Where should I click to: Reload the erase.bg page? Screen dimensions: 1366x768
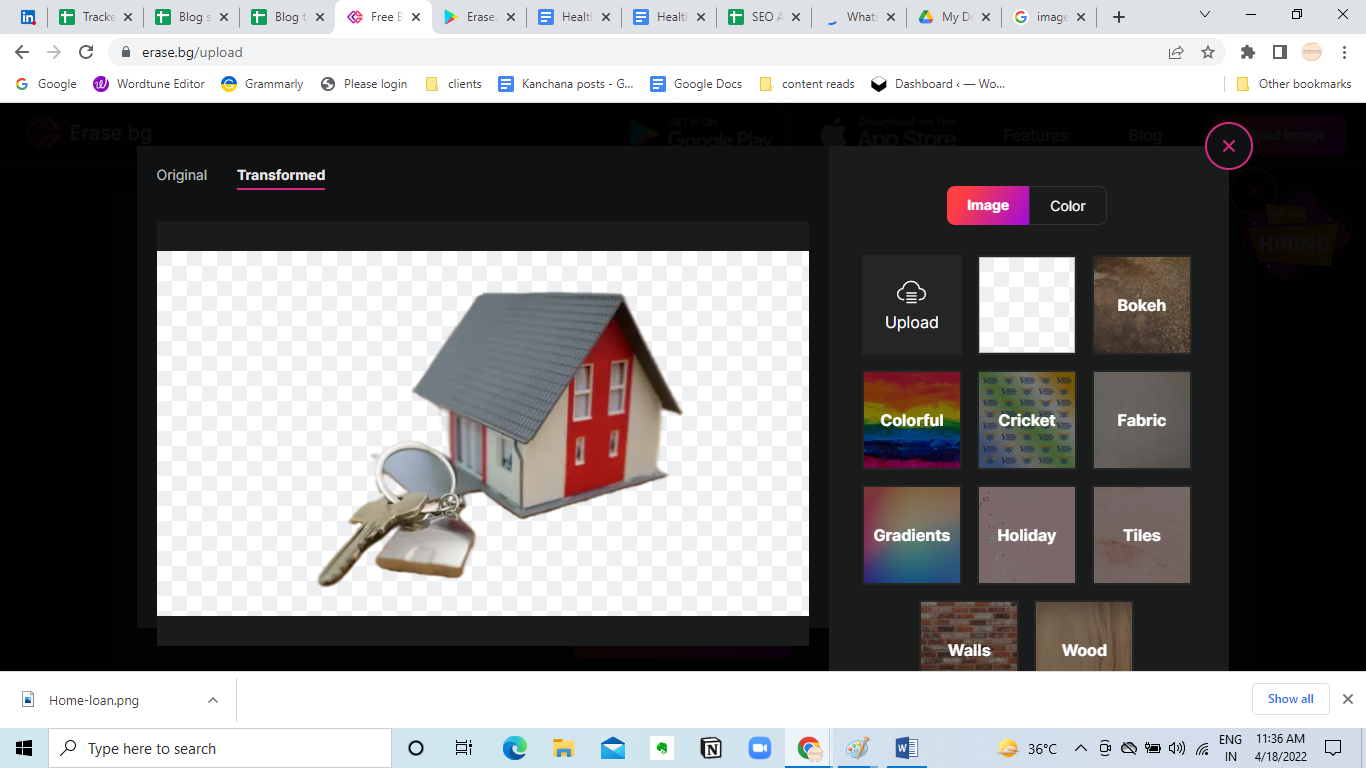coord(87,52)
